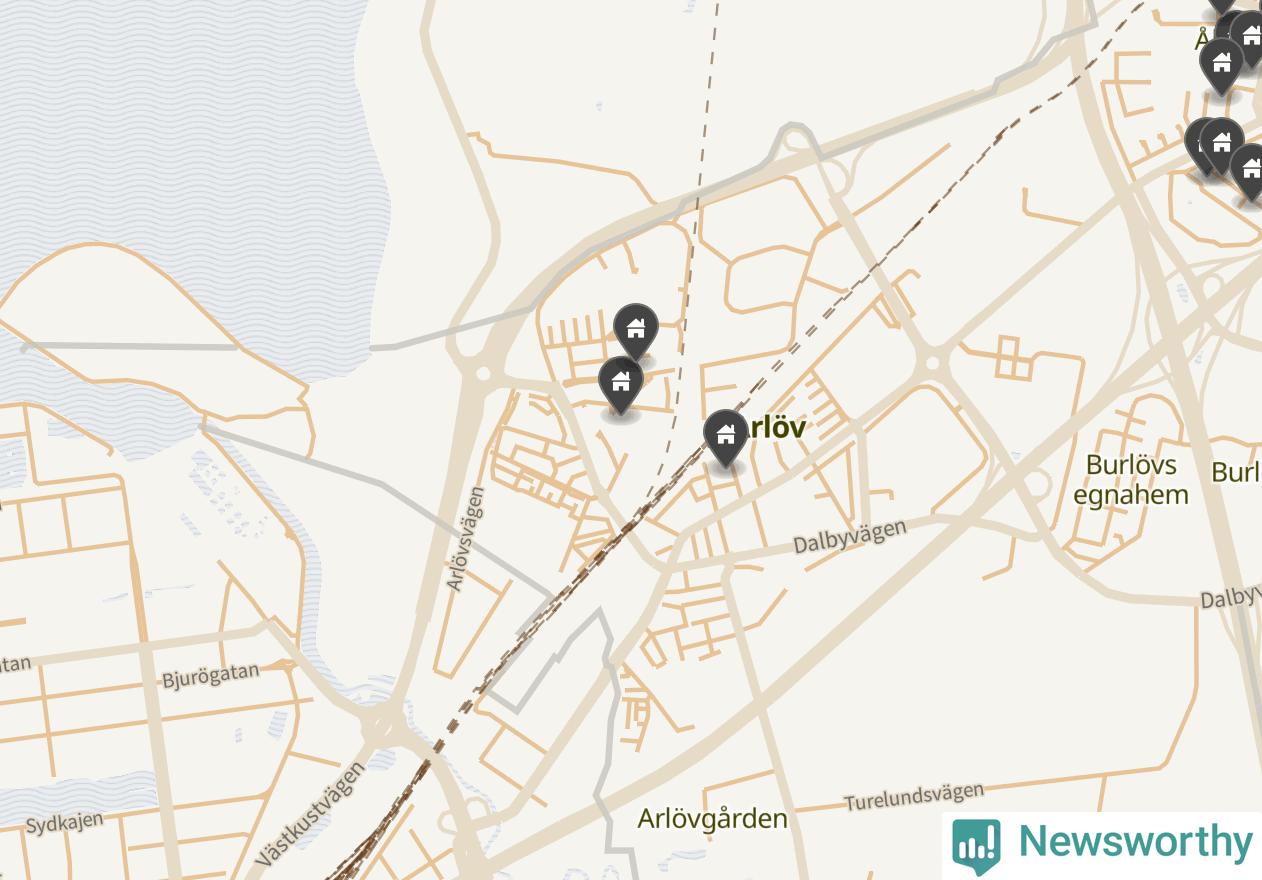This screenshot has height=880, width=1262.
Task: Click the Sydkajen street label
Action: tap(64, 824)
